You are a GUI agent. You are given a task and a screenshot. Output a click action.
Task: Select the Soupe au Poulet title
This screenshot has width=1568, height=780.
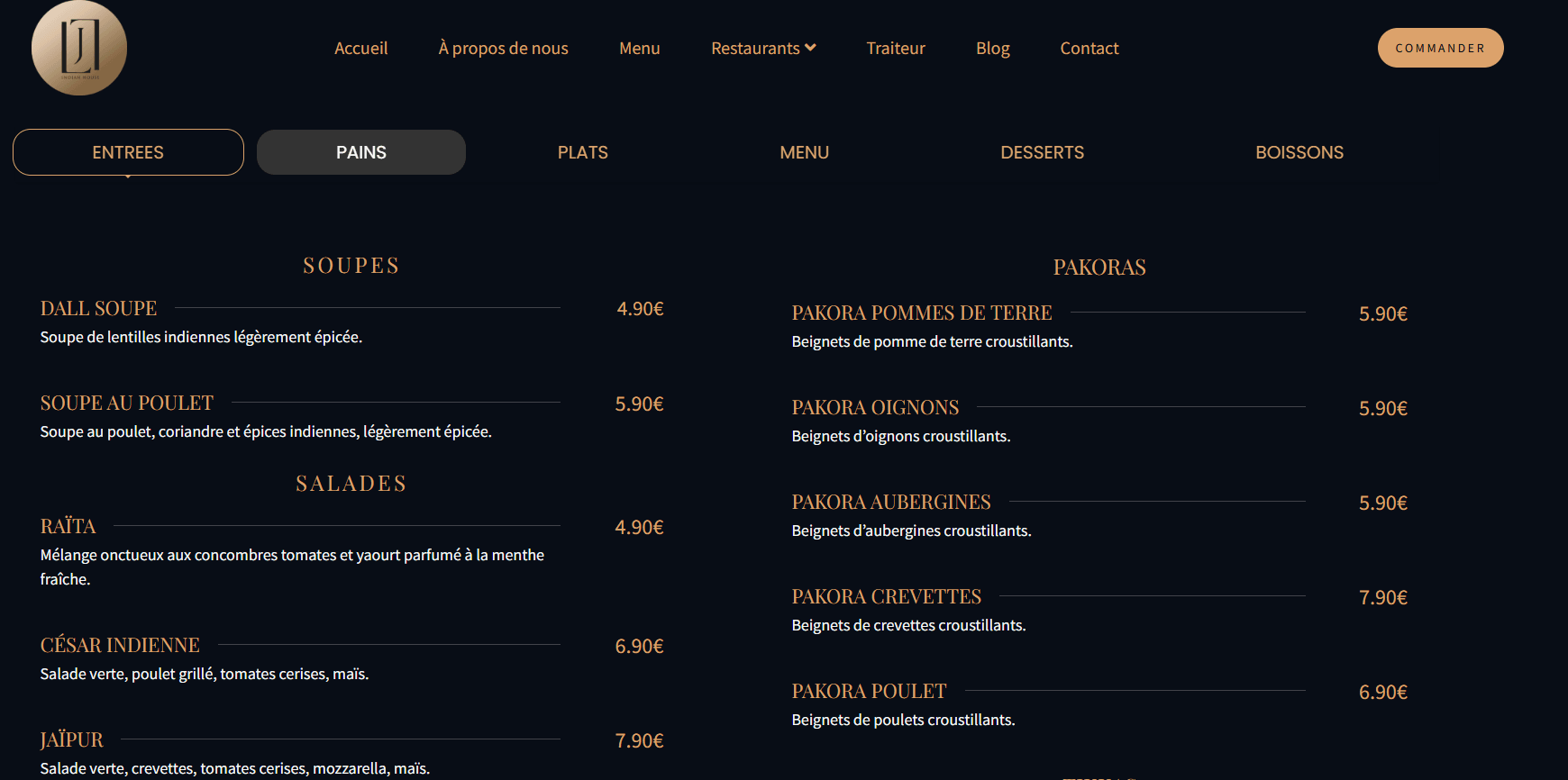[126, 404]
